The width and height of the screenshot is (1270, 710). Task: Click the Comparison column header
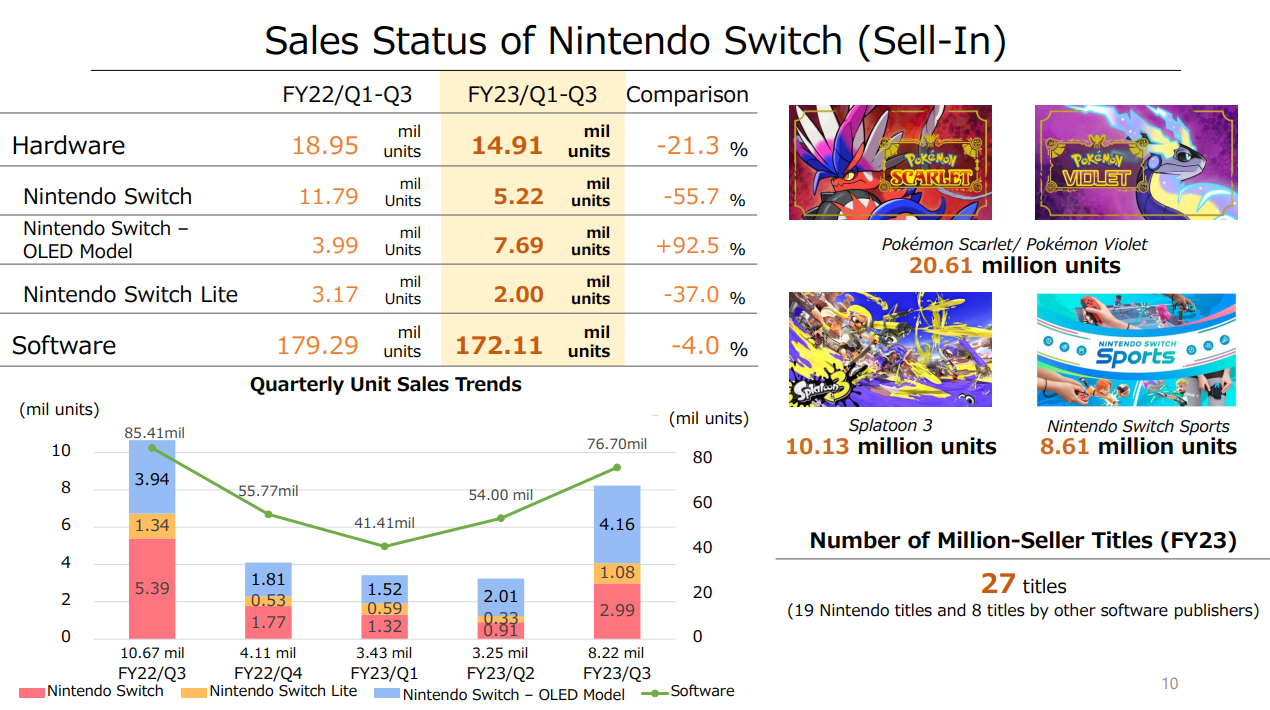(687, 95)
